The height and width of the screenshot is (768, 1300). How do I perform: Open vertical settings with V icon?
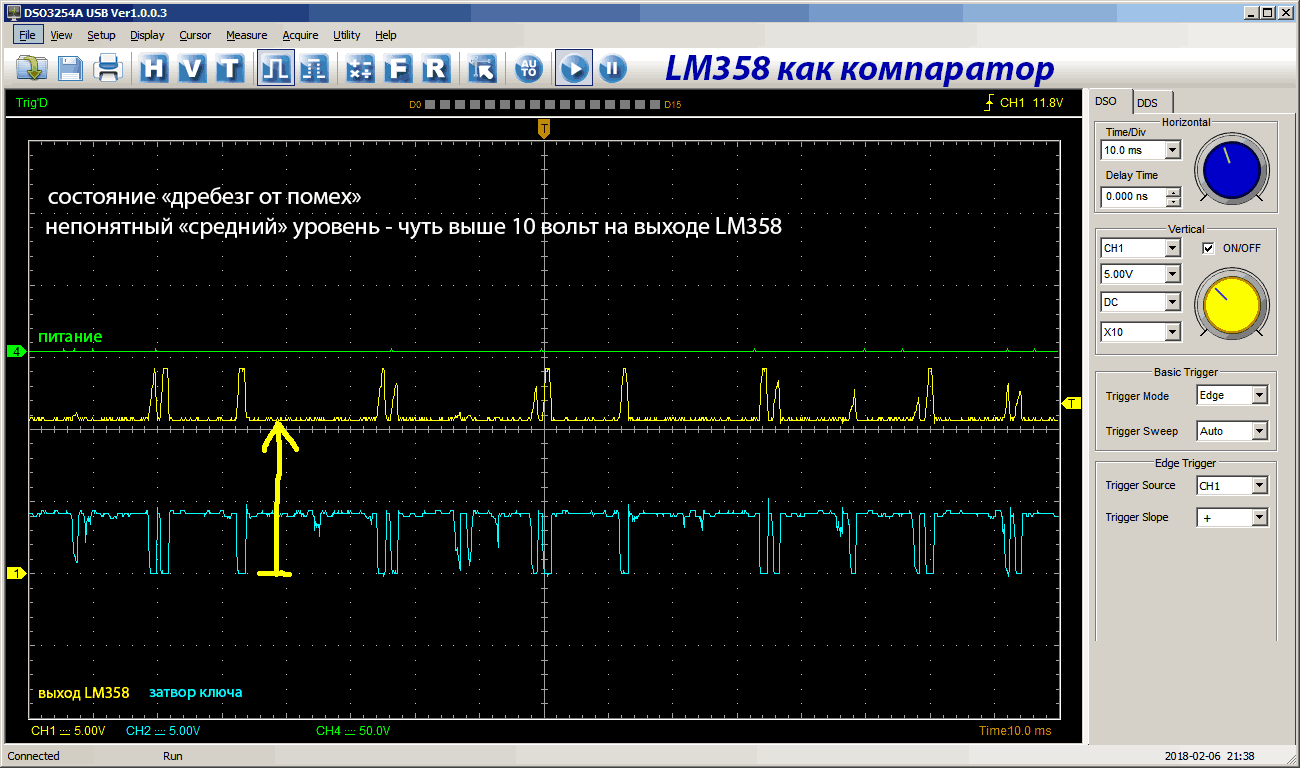coord(192,68)
